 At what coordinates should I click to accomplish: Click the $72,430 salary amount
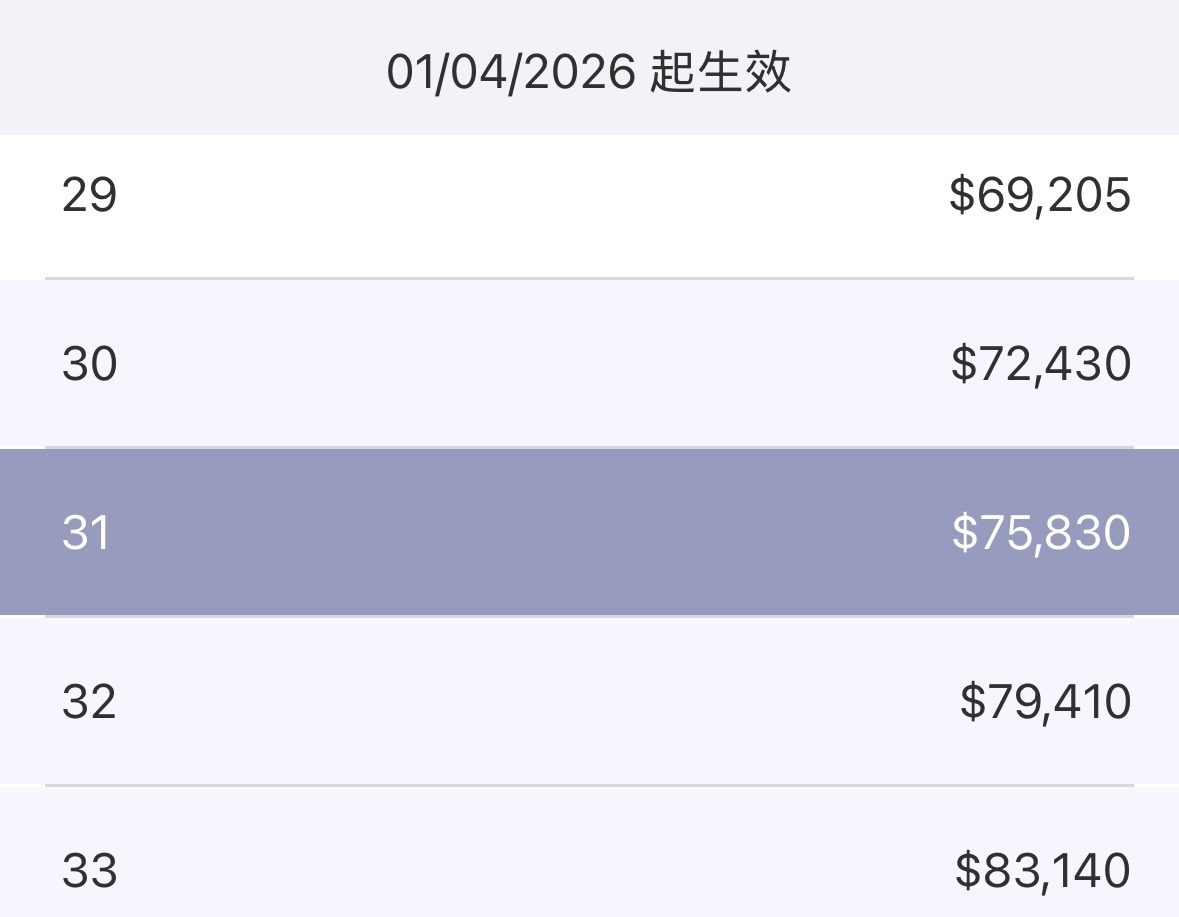pyautogui.click(x=1041, y=365)
